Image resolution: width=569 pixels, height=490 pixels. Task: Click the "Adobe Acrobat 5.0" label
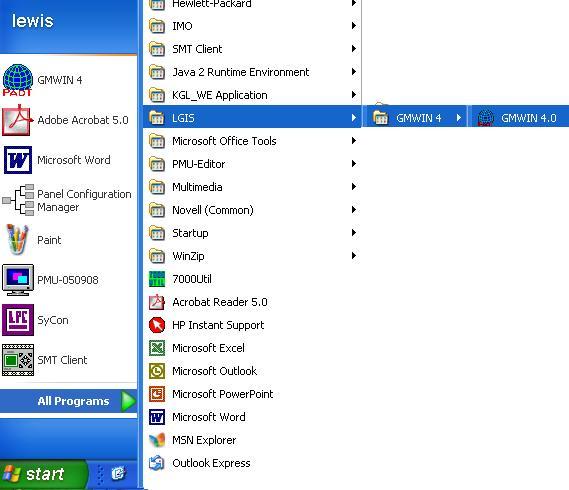pos(83,120)
